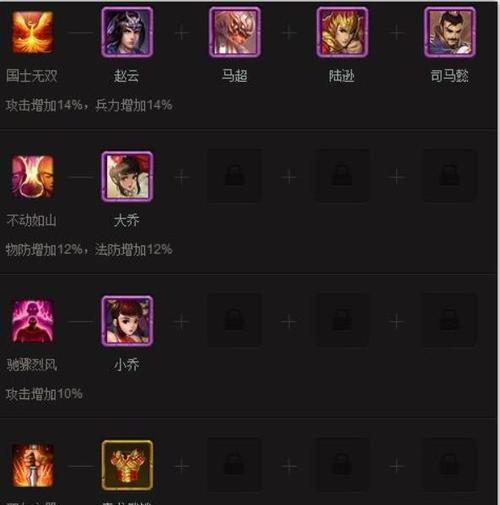Select the 陆逊 hero portrait
Image resolution: width=500 pixels, height=505 pixels.
pyautogui.click(x=342, y=32)
